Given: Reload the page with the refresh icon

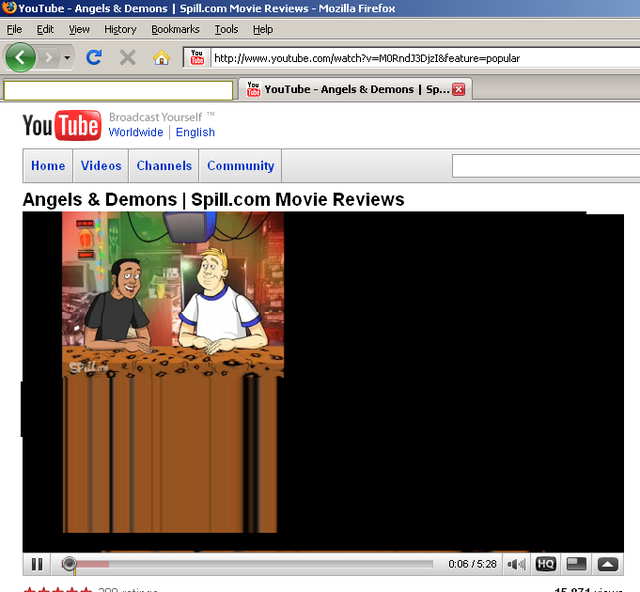Looking at the screenshot, I should pyautogui.click(x=94, y=58).
